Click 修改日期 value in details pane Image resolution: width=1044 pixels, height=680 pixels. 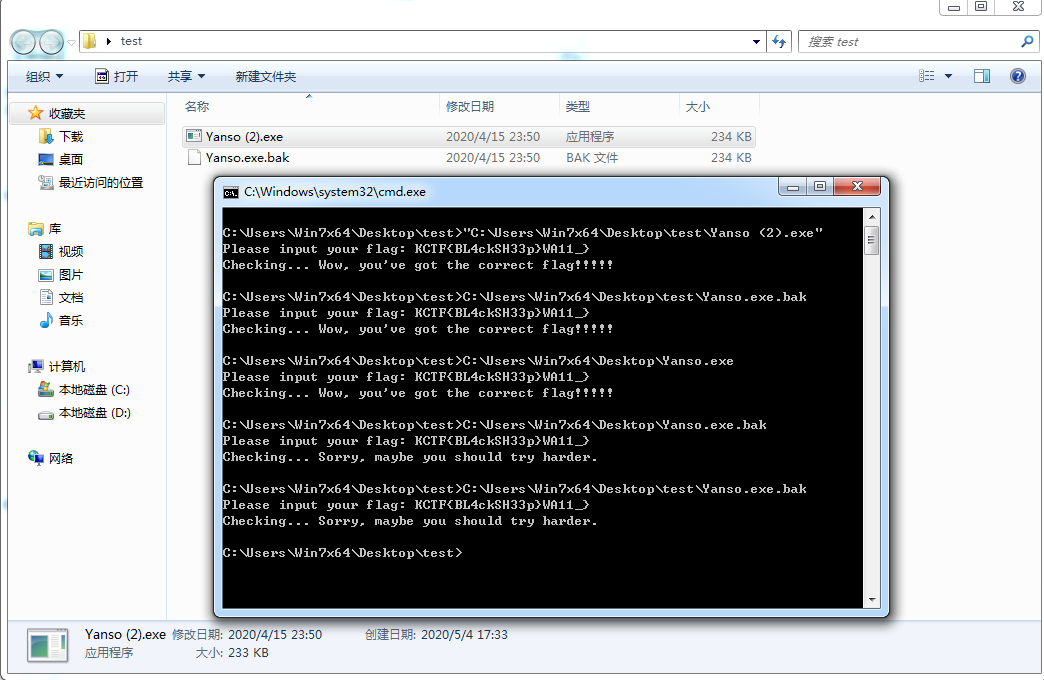274,635
